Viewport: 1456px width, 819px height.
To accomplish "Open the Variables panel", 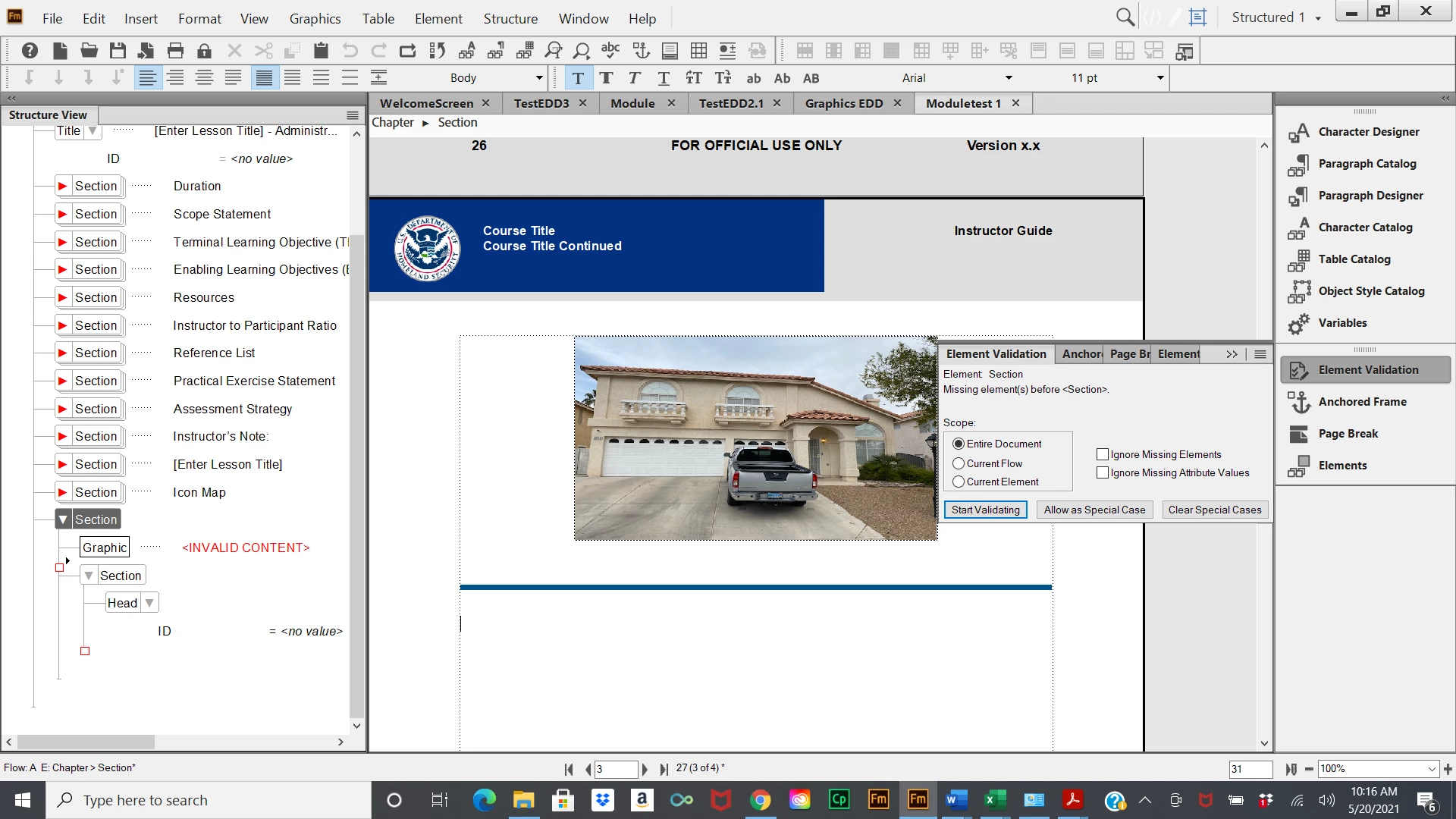I will pyautogui.click(x=1342, y=323).
